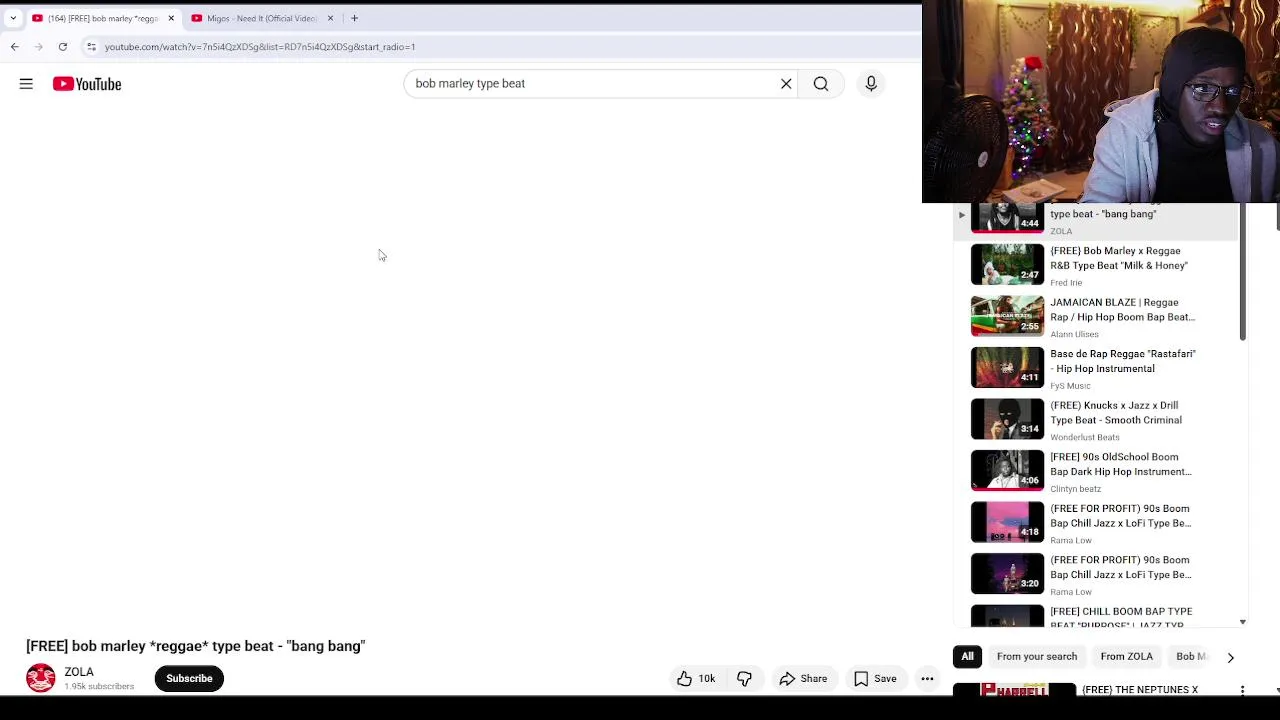This screenshot has width=1280, height=720.
Task: Click the video title bang bang text
Action: (196, 646)
